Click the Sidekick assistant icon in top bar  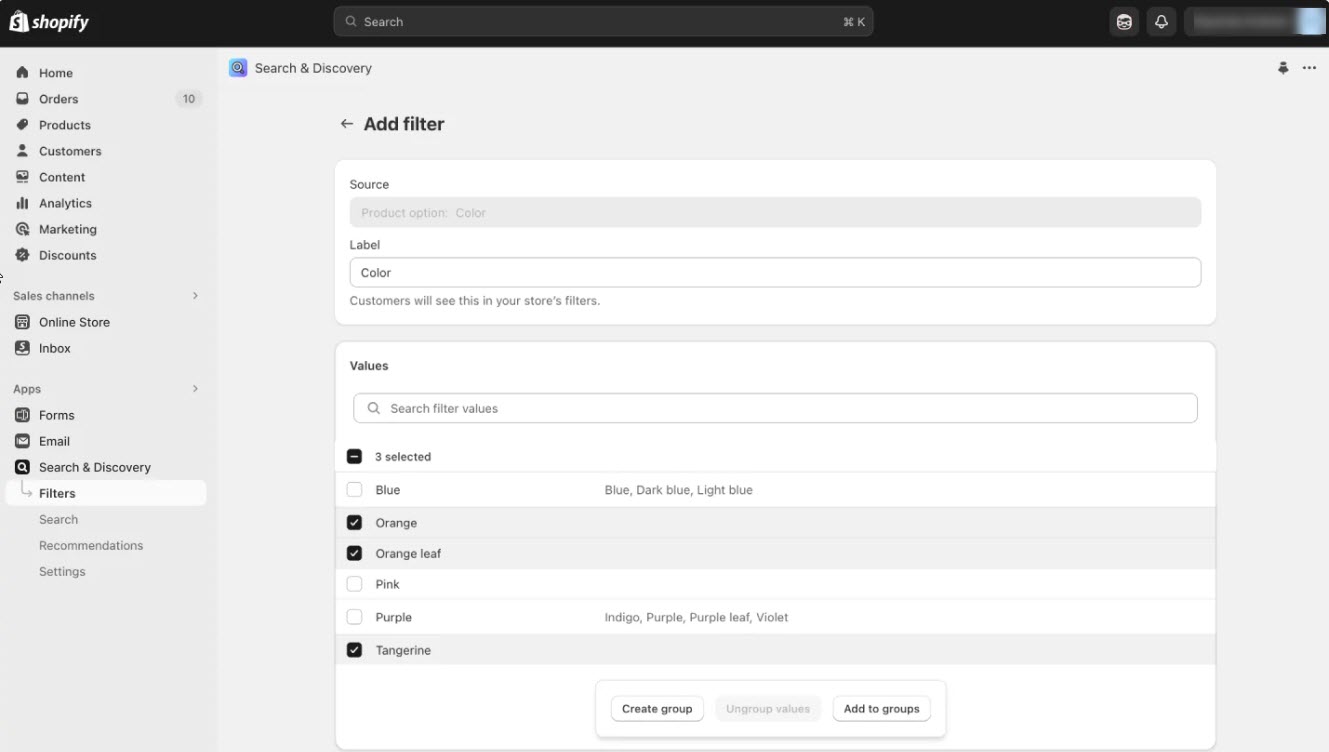coord(1124,22)
